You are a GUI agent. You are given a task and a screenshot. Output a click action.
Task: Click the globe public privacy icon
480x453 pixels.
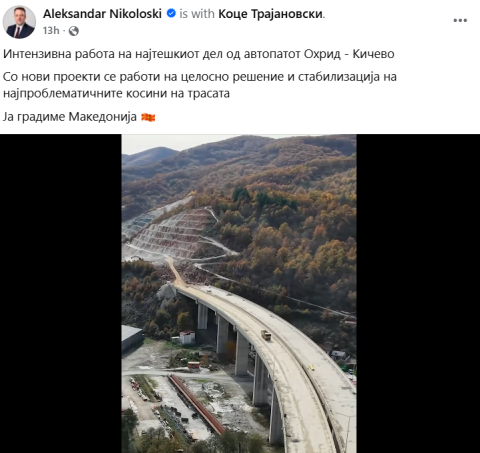pyautogui.click(x=74, y=31)
